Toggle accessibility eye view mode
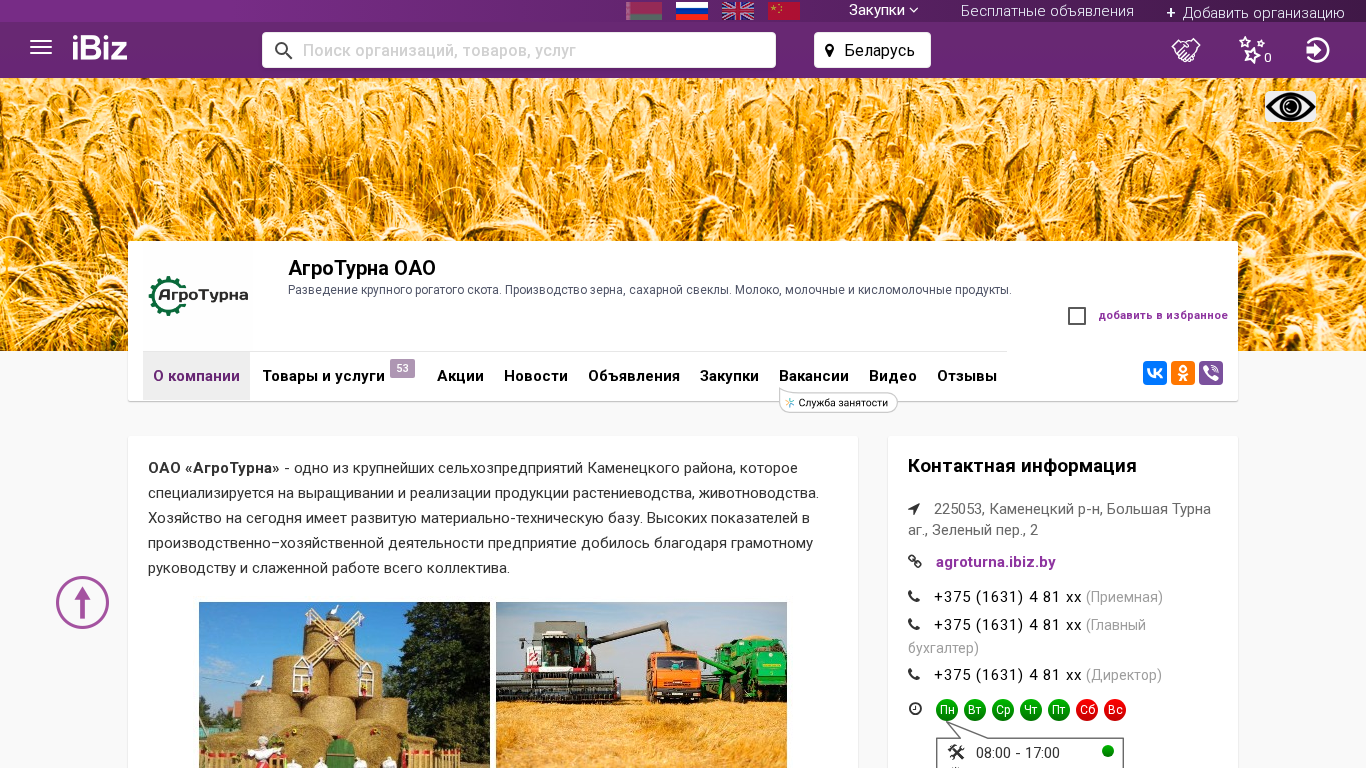 click(x=1290, y=107)
